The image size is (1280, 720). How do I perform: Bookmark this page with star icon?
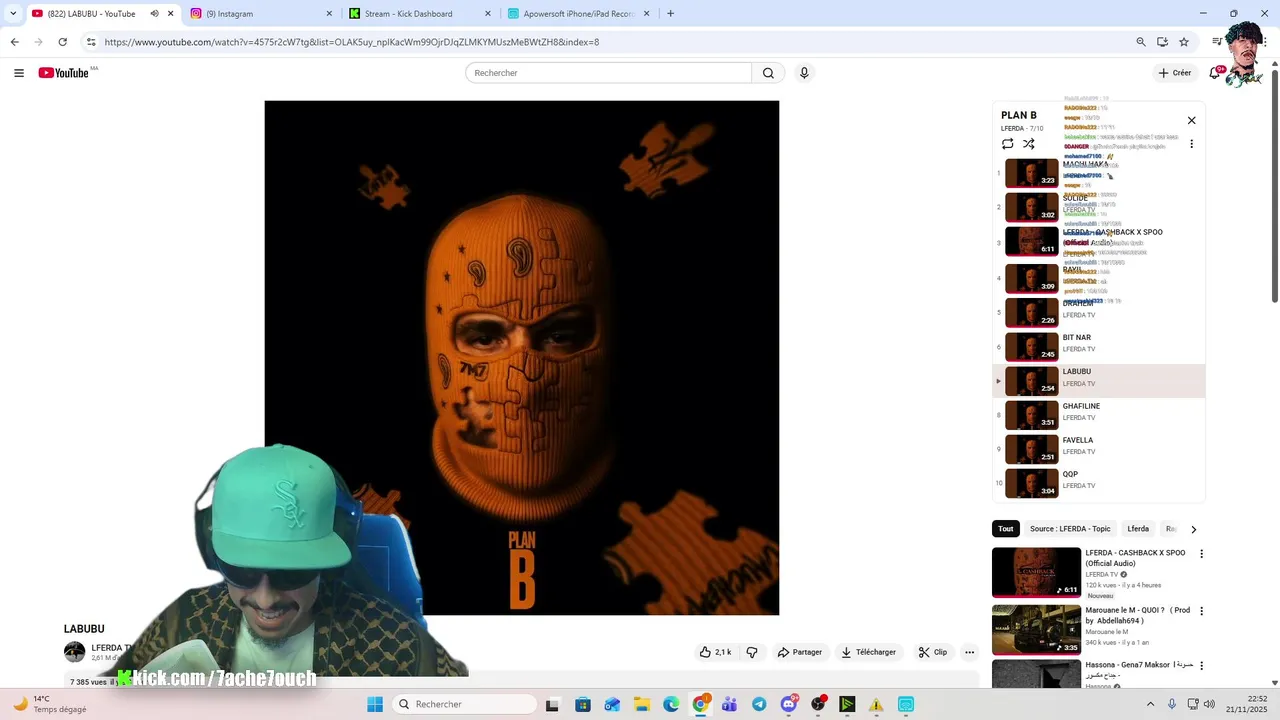point(1184,42)
